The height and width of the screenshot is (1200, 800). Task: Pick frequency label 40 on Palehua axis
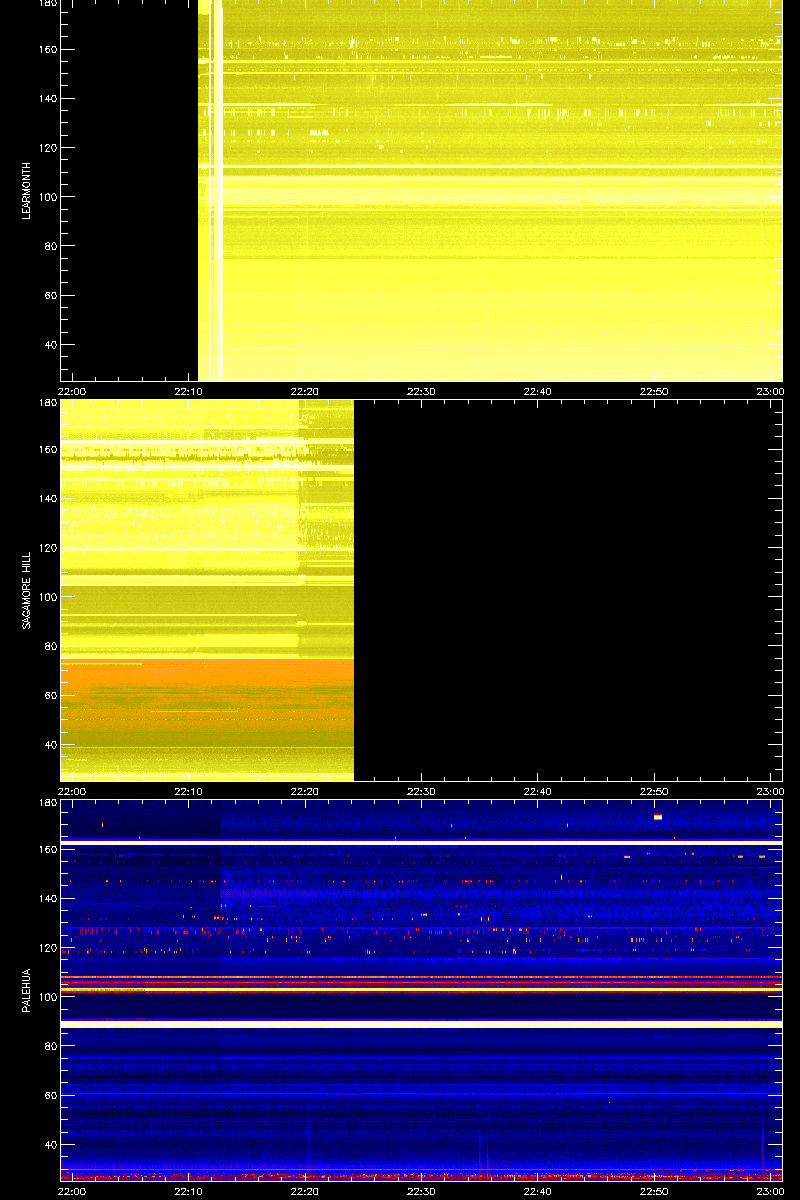click(50, 1144)
